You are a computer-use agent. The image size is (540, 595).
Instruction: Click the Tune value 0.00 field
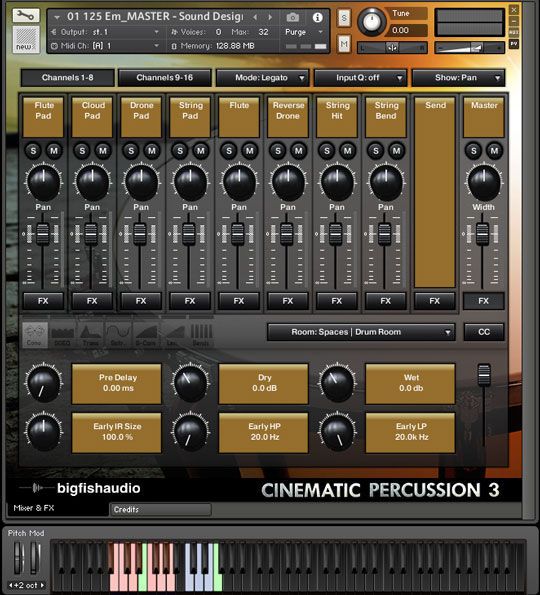pyautogui.click(x=406, y=30)
